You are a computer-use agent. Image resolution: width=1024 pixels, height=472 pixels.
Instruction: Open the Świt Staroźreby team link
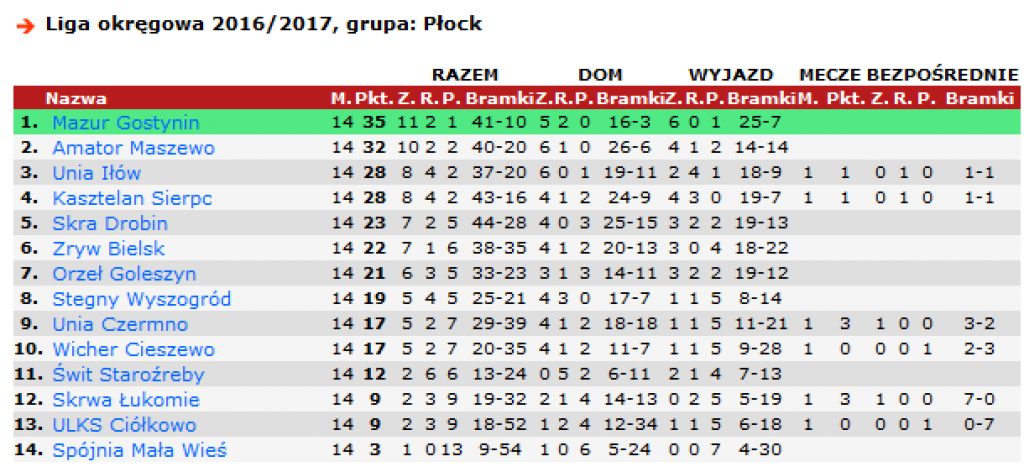[x=129, y=375]
